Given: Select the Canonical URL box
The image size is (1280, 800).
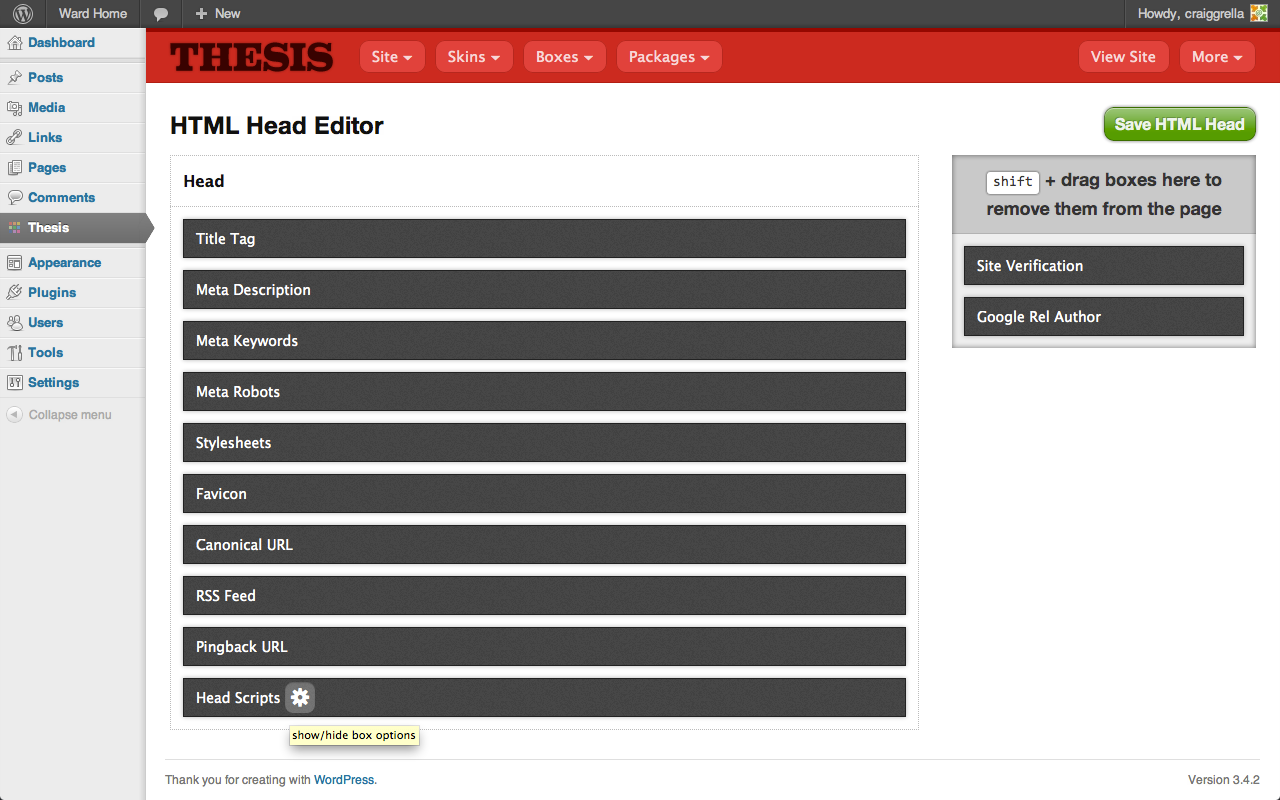Looking at the screenshot, I should coord(544,545).
